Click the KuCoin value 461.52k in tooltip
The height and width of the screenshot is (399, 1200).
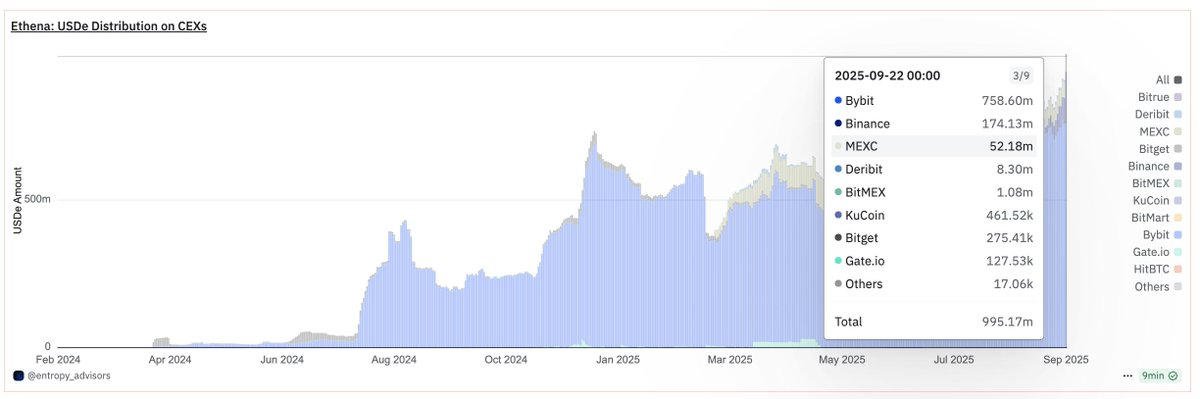pos(1009,215)
